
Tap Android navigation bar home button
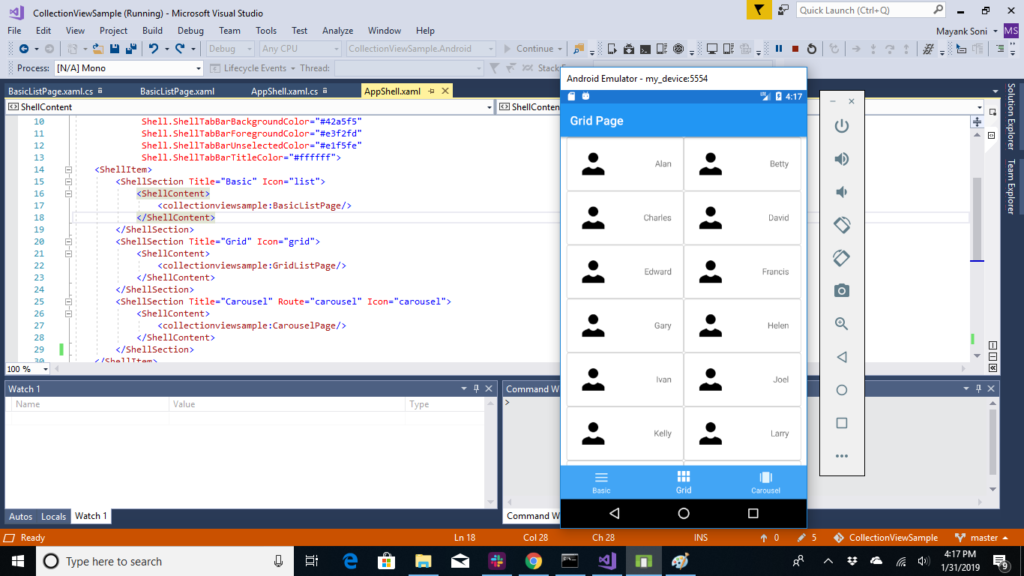click(683, 513)
